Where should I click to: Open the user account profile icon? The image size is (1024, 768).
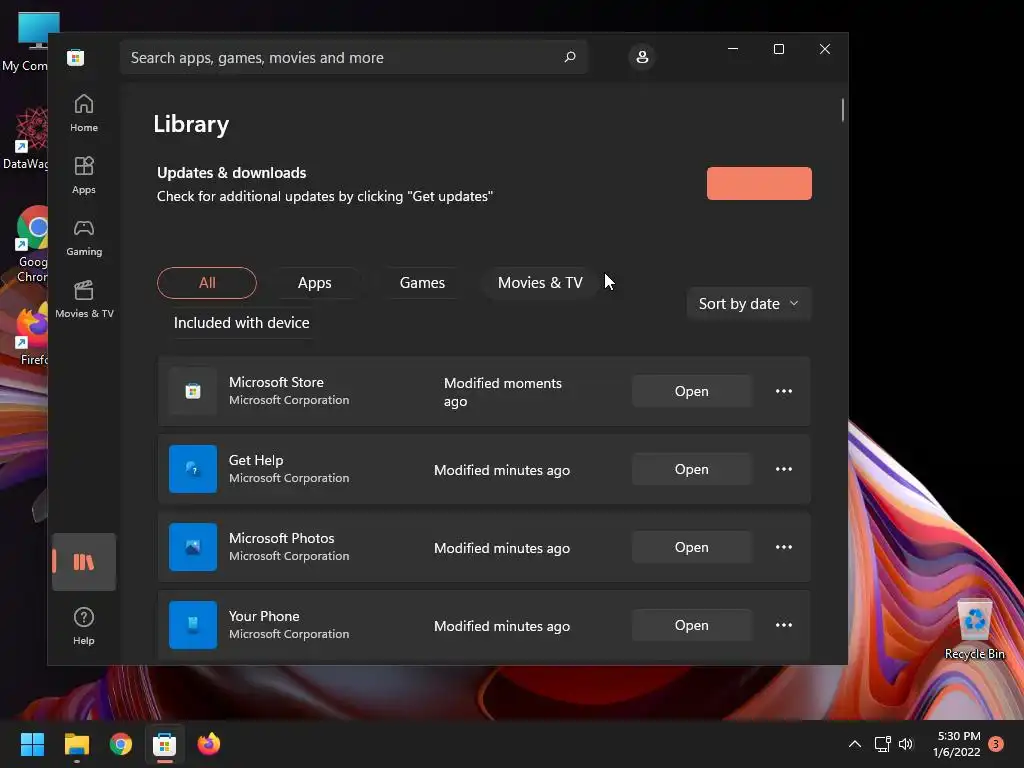[642, 57]
